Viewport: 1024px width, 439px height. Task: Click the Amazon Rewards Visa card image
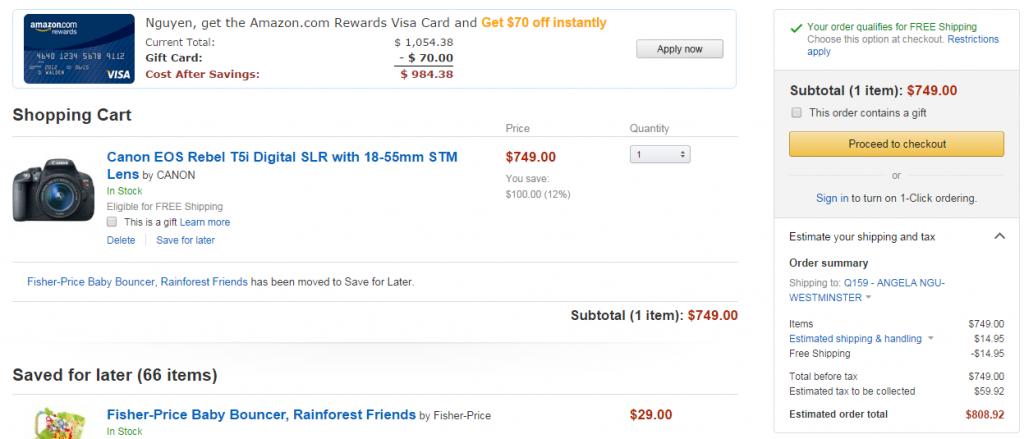coord(79,49)
